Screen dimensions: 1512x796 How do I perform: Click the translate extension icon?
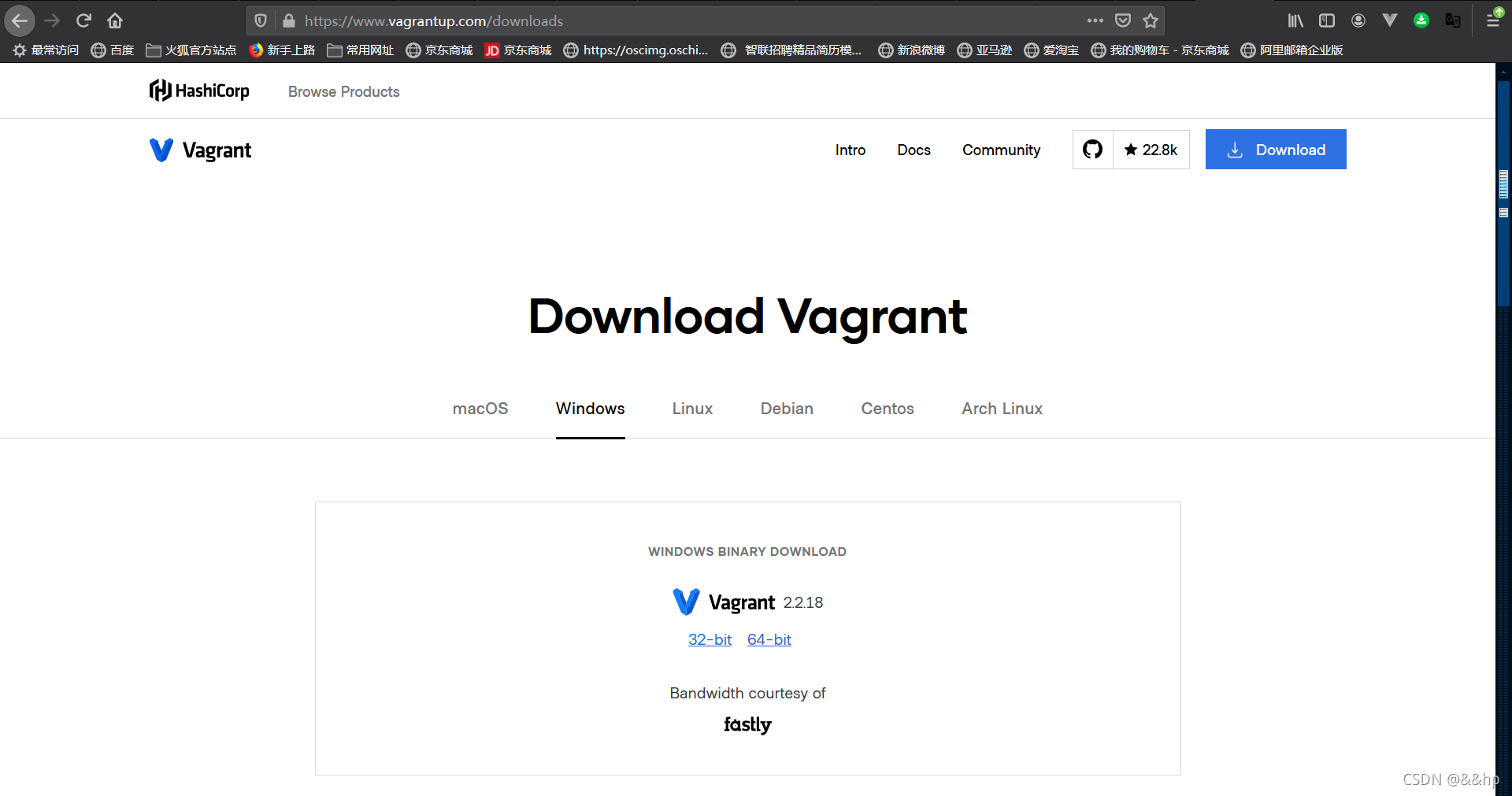point(1453,20)
